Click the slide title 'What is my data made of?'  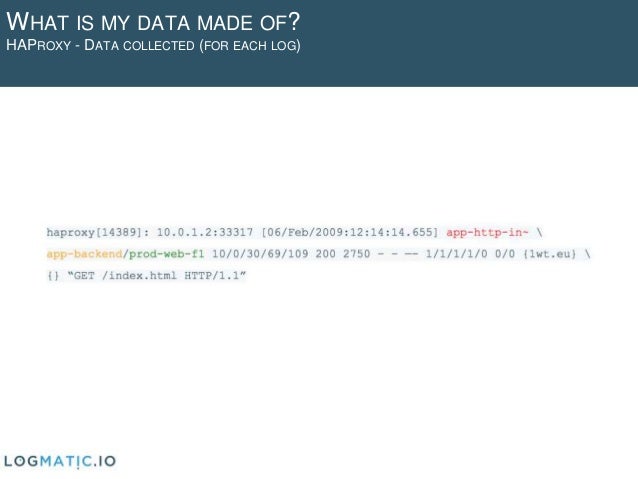point(153,22)
